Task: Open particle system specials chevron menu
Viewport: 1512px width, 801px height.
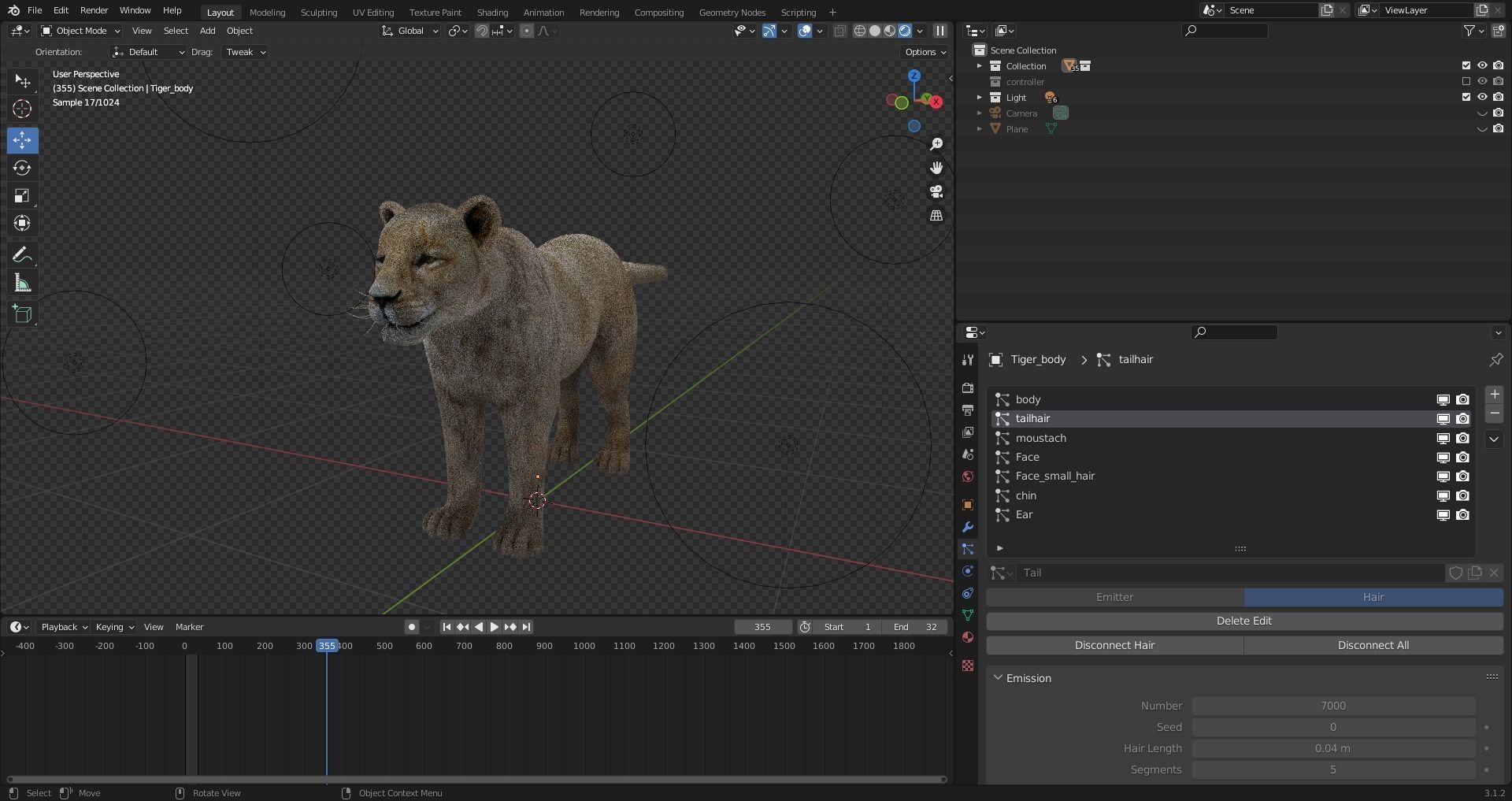Action: (1495, 439)
